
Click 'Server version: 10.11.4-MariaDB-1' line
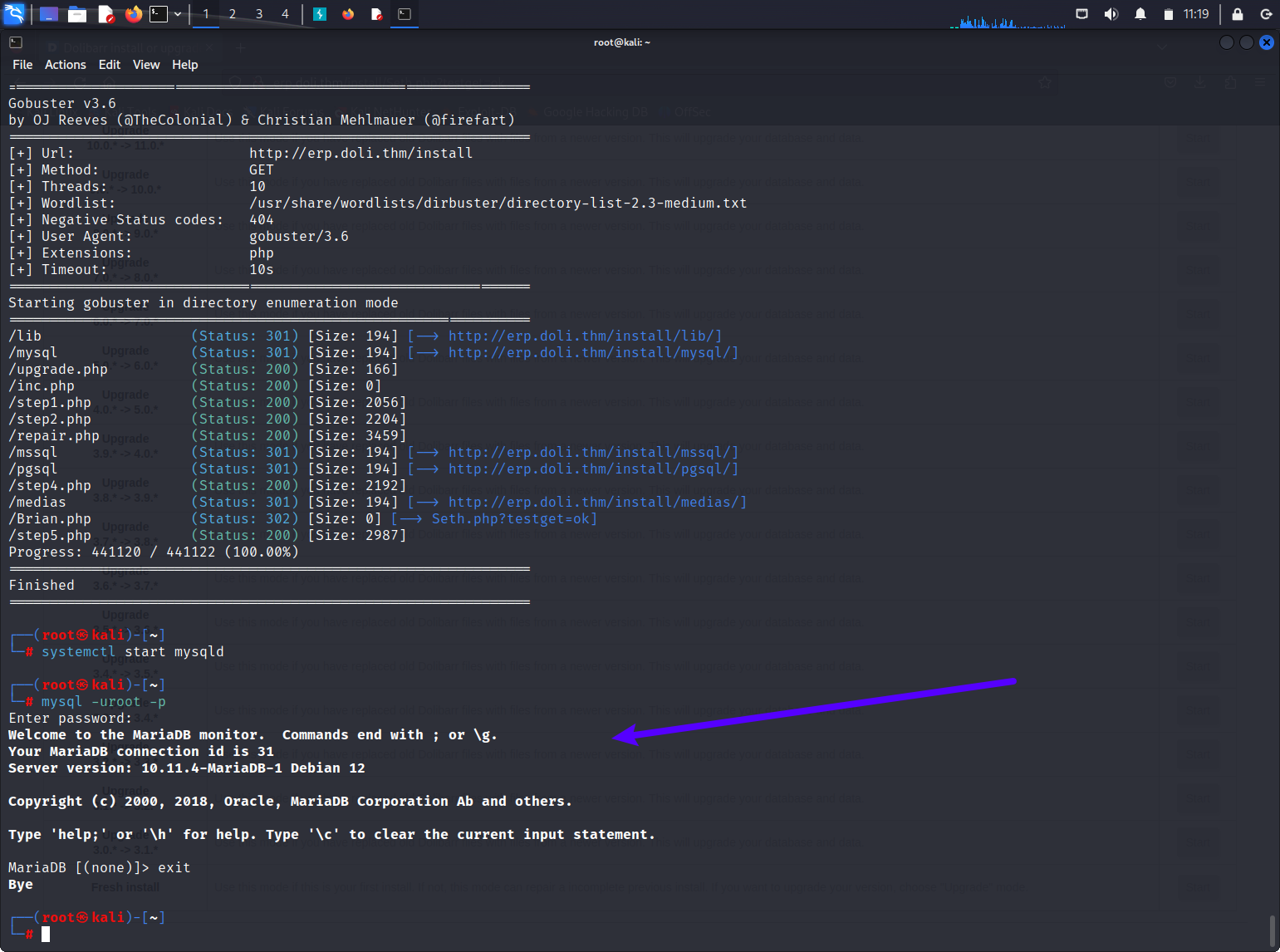pyautogui.click(x=187, y=768)
